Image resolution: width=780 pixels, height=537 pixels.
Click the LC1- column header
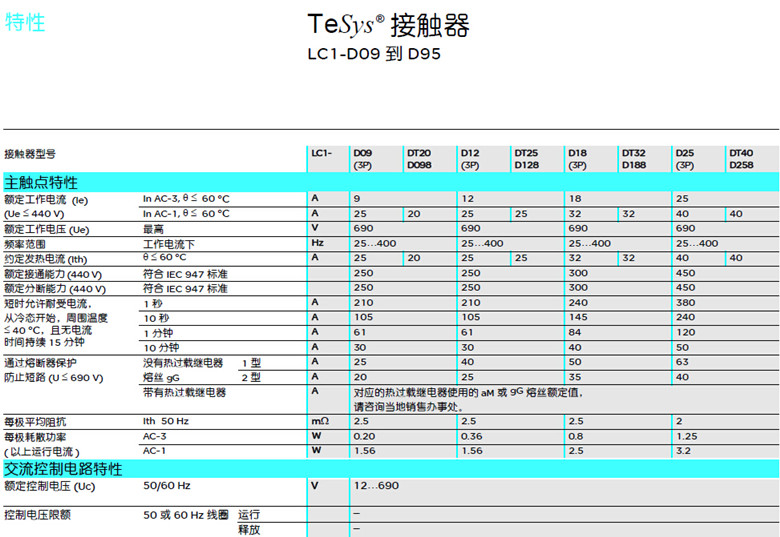(x=321, y=153)
